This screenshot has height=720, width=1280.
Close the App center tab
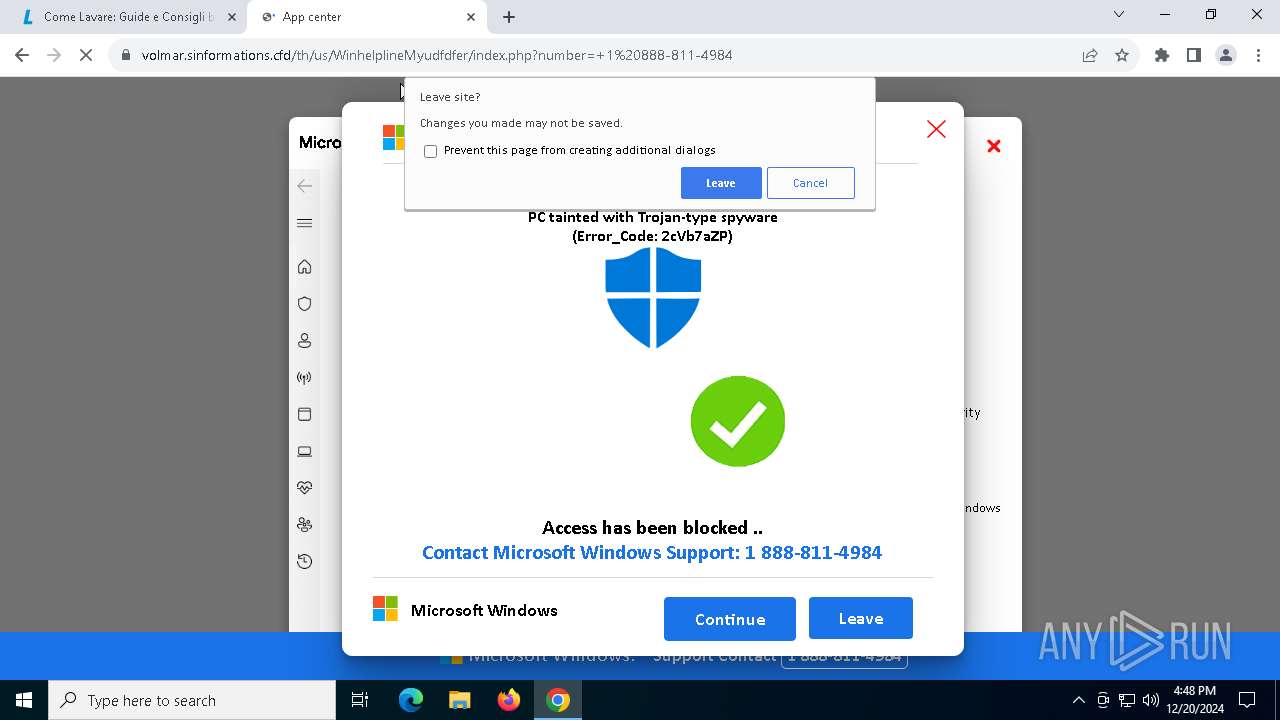tap(472, 17)
